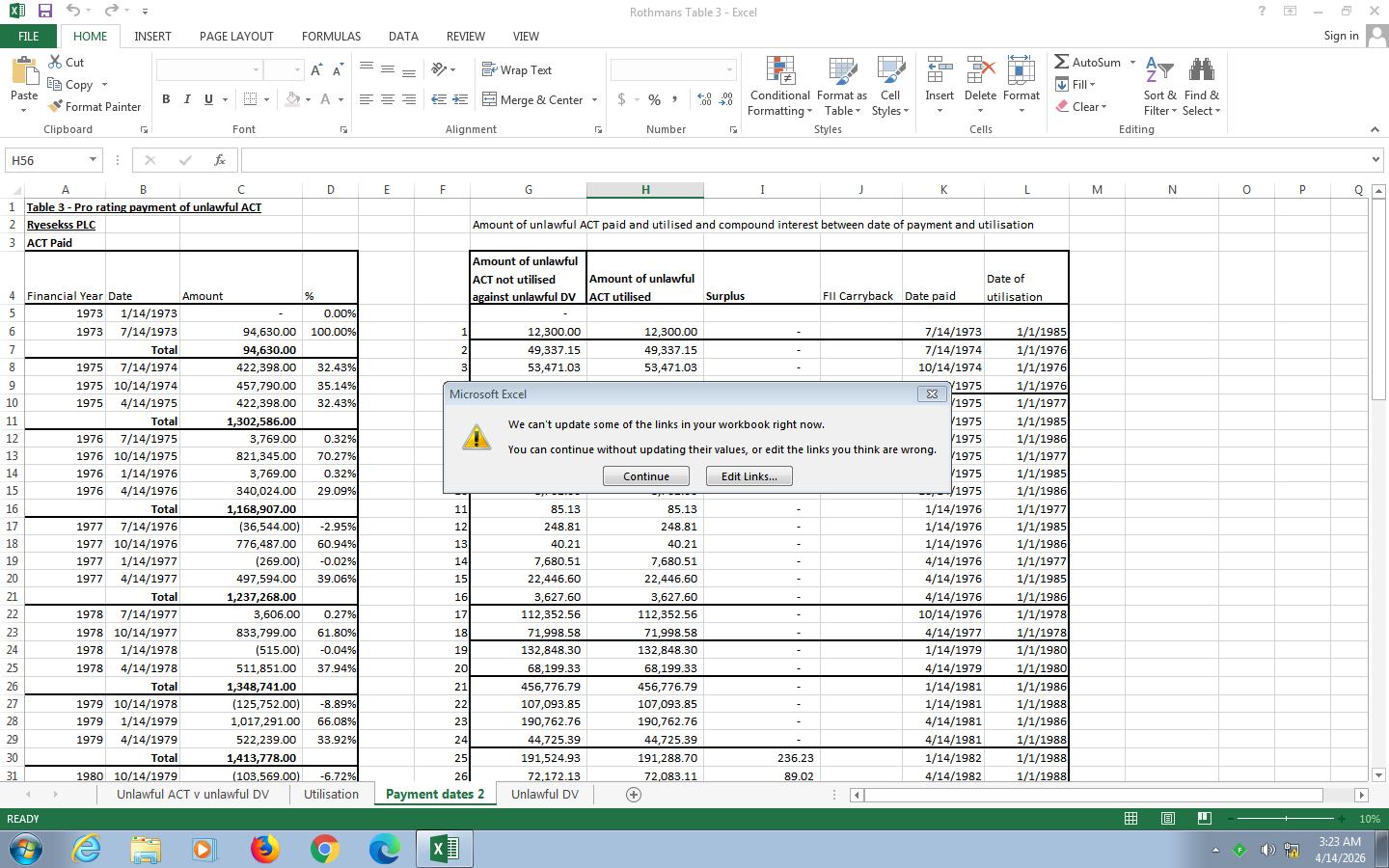
Task: Click the new sheet plus icon
Action: tap(634, 795)
